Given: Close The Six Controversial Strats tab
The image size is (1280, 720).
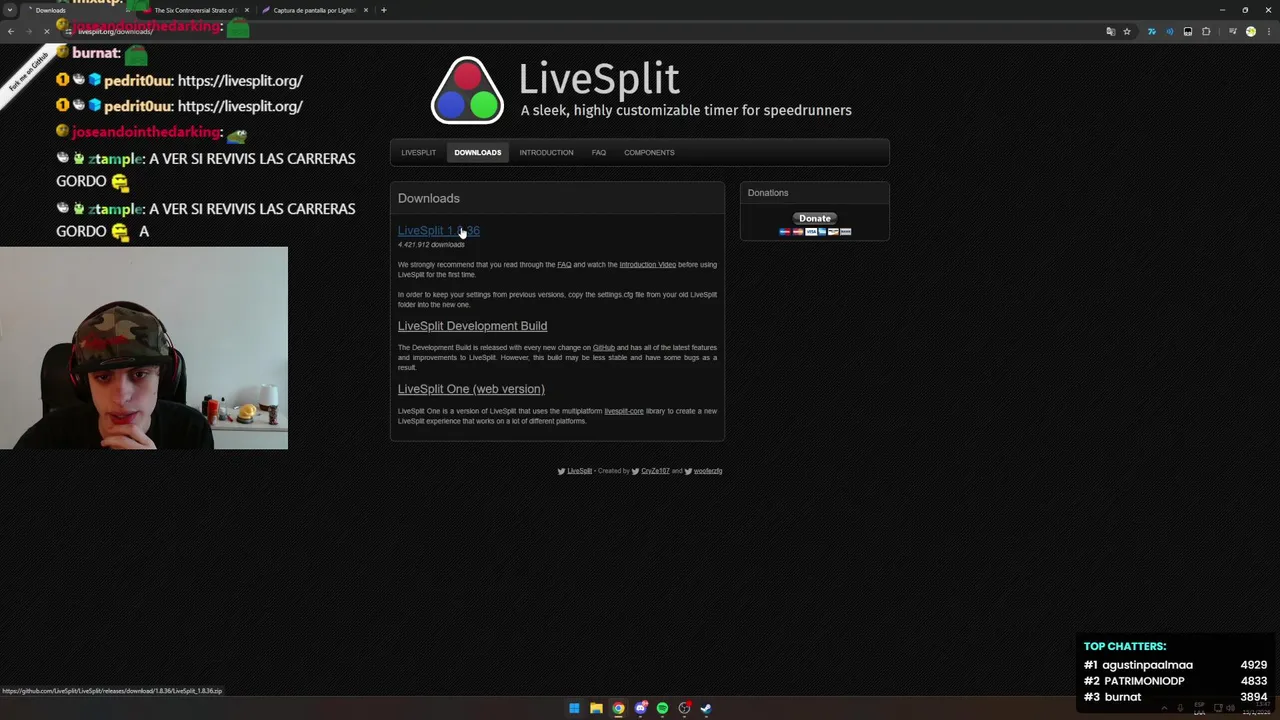Looking at the screenshot, I should point(247,10).
